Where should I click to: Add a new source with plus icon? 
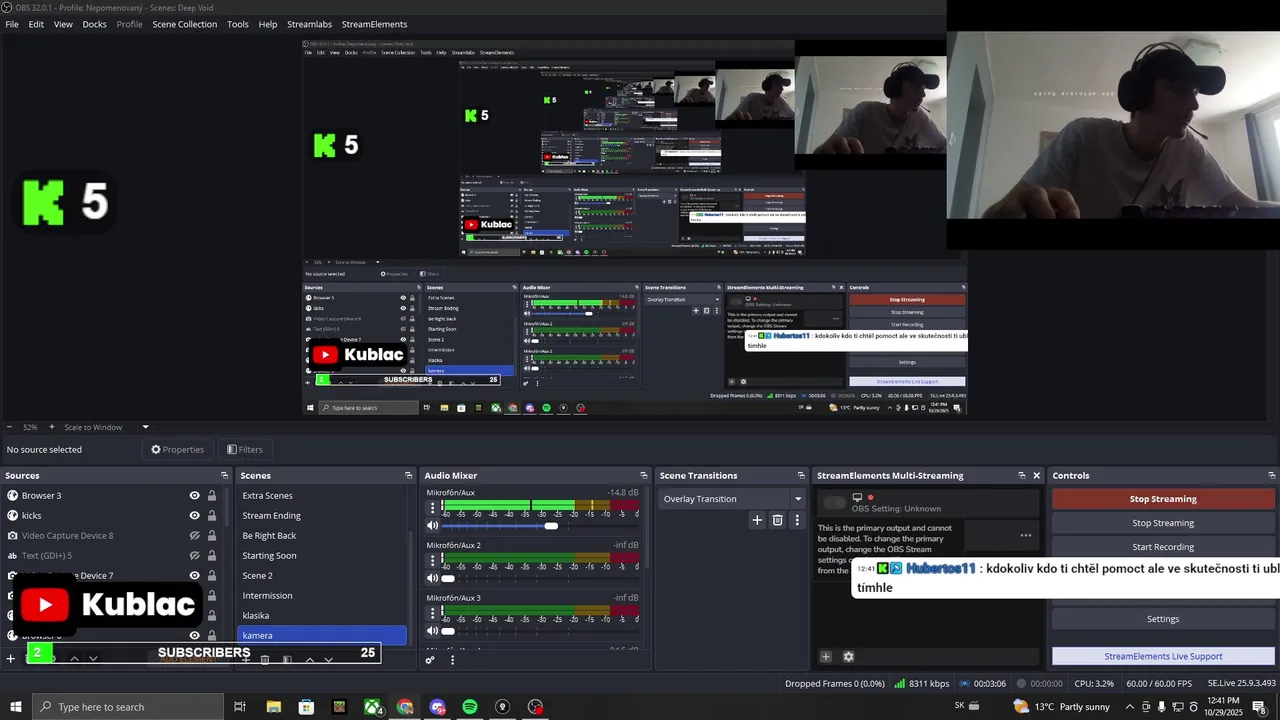pyautogui.click(x=10, y=658)
